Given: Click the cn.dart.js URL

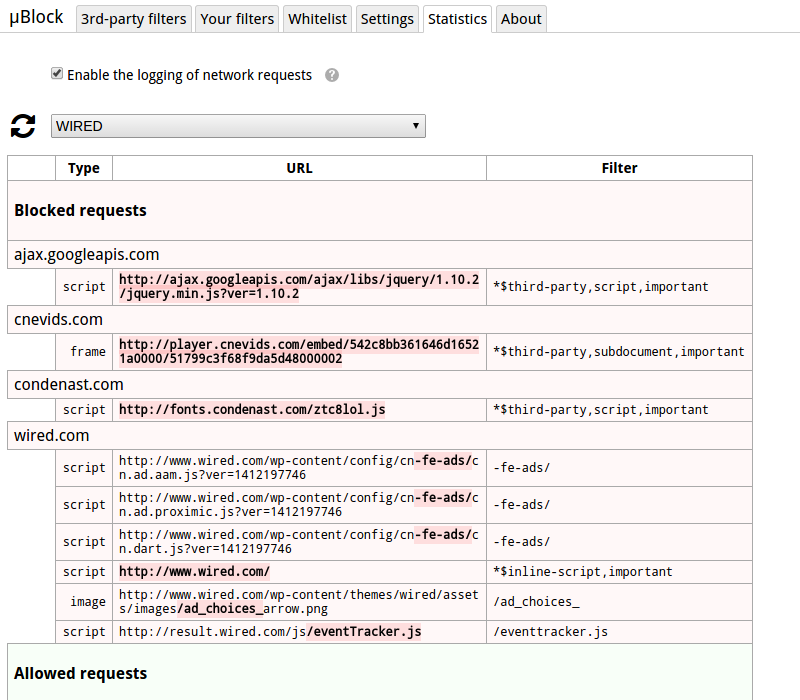Looking at the screenshot, I should [299, 542].
